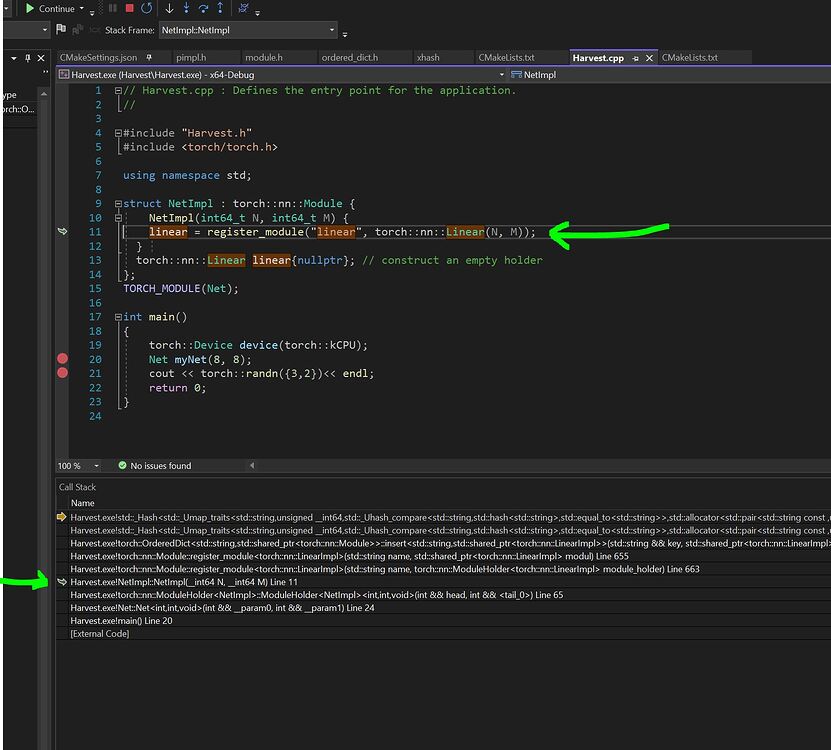This screenshot has height=750, width=831.
Task: Toggle auto-hide pin on the left panel
Action: point(26,58)
